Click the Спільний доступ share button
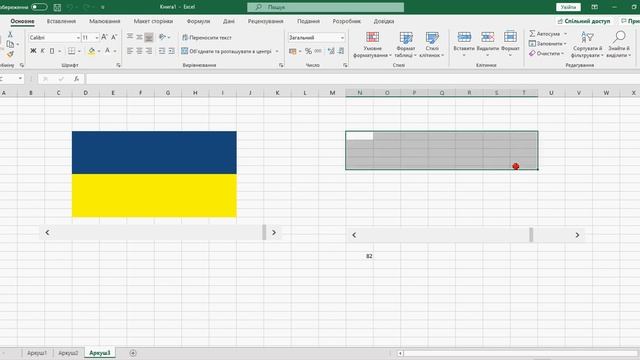This screenshot has width=640, height=360. (x=584, y=21)
